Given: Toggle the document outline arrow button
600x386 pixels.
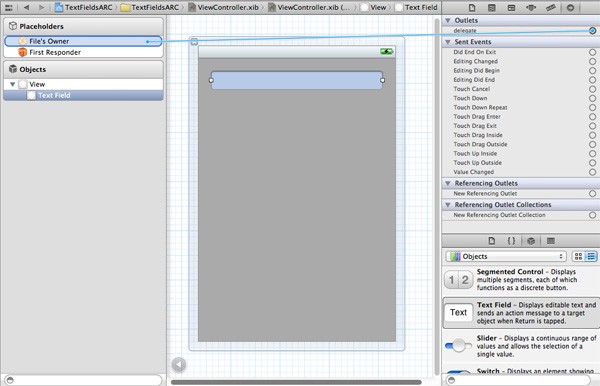Looking at the screenshot, I should 179,365.
